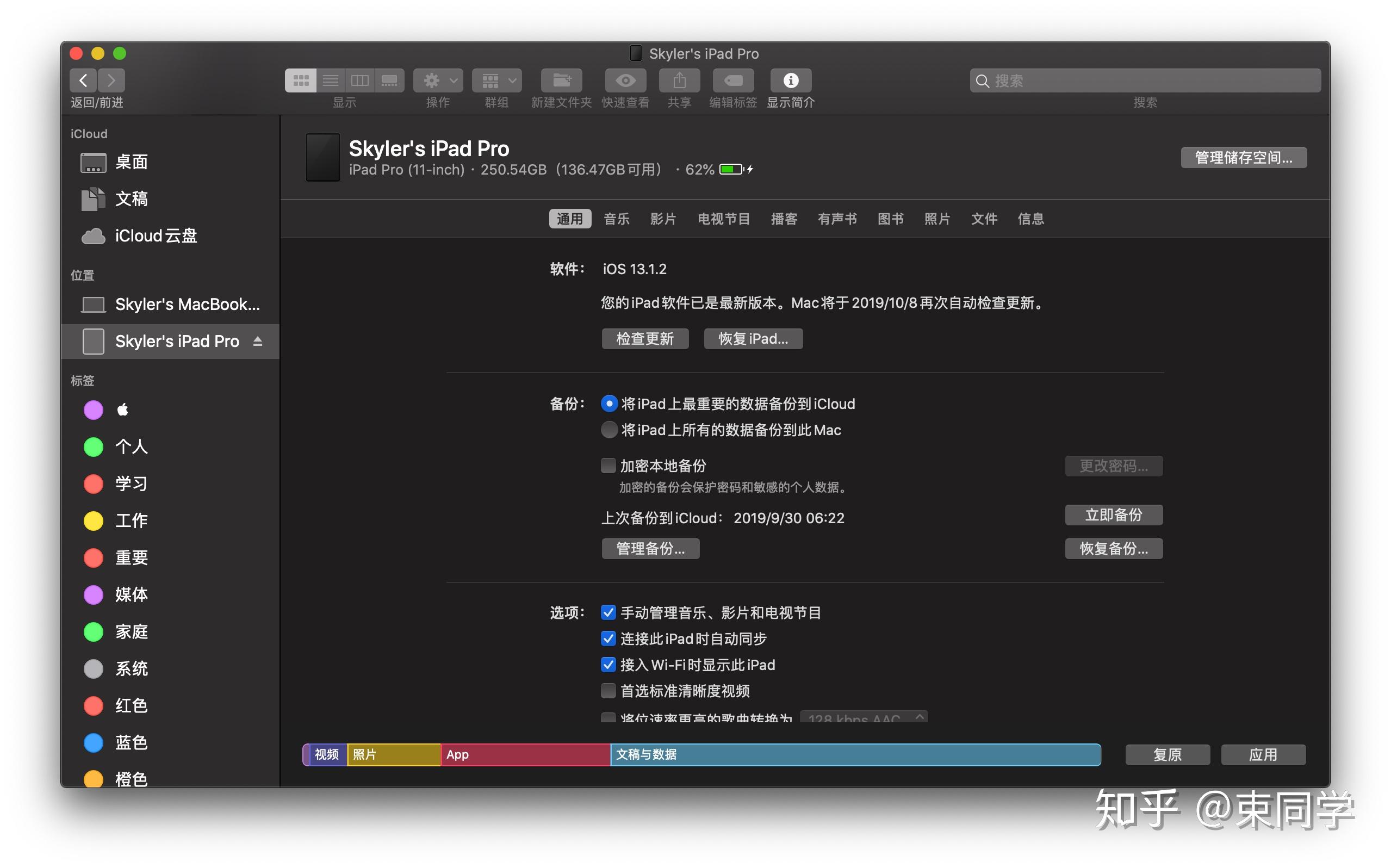The height and width of the screenshot is (868, 1391).
Task: Switch to icon view mode
Action: point(301,80)
